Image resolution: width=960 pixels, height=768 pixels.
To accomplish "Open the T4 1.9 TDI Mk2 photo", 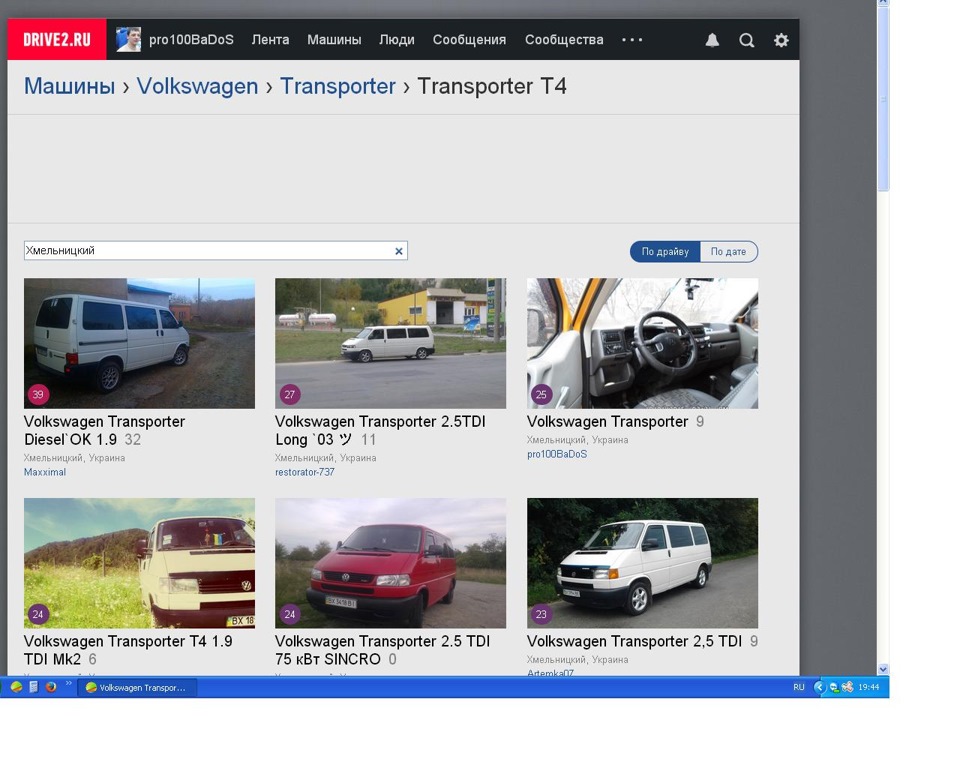I will (x=139, y=563).
